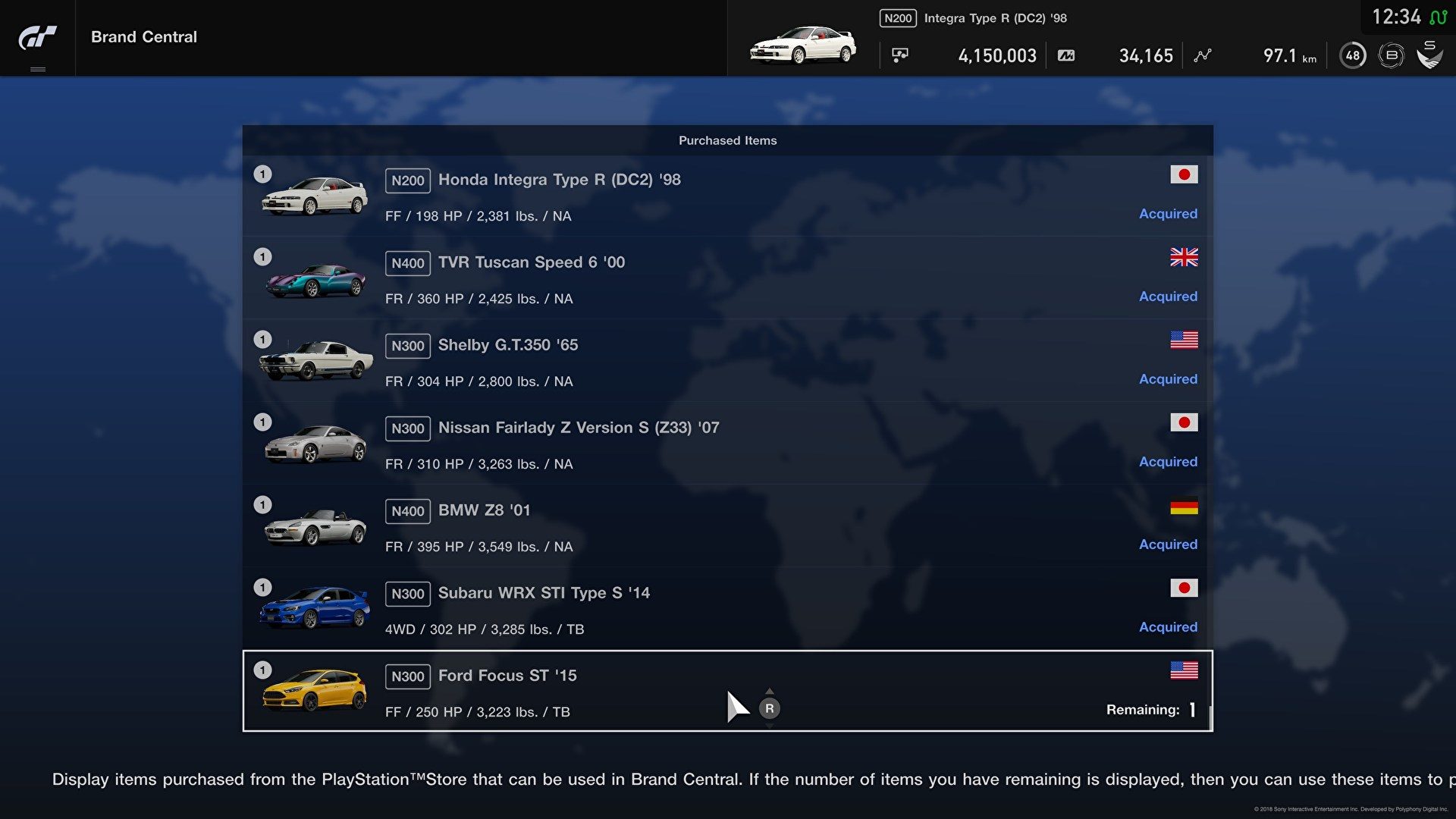Click Acquired on Nissan Fairlady Z row
1456x819 pixels.
tap(1168, 462)
